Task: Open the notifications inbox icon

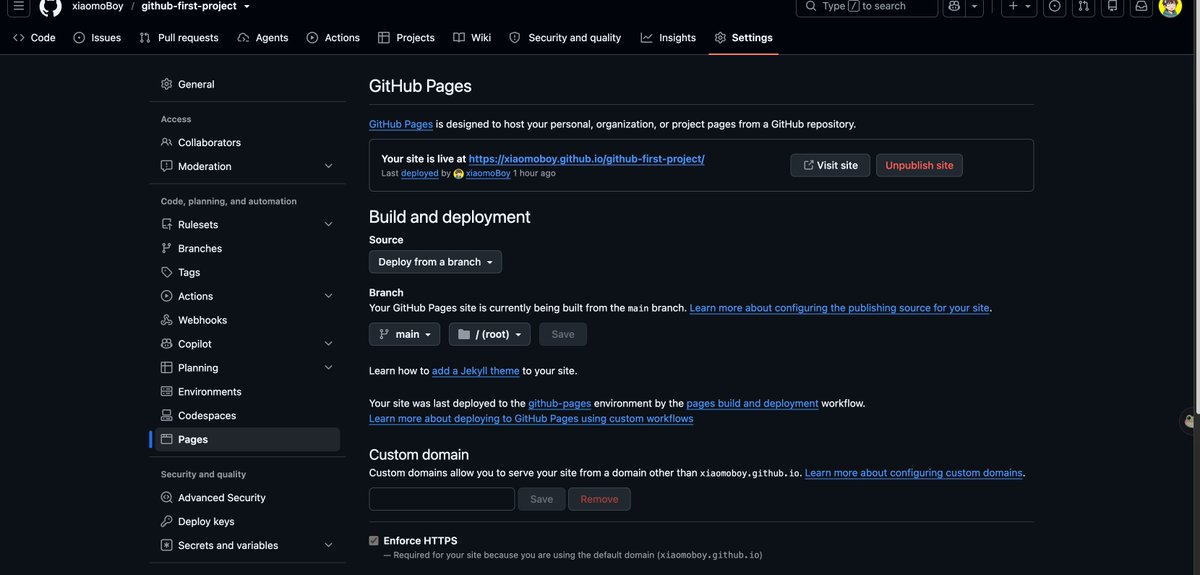Action: (x=1141, y=6)
